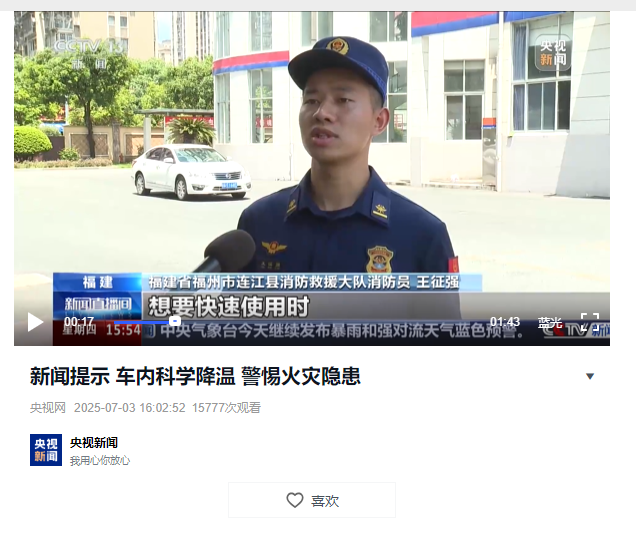Click the play button on the video
636x536 pixels.
[x=35, y=322]
